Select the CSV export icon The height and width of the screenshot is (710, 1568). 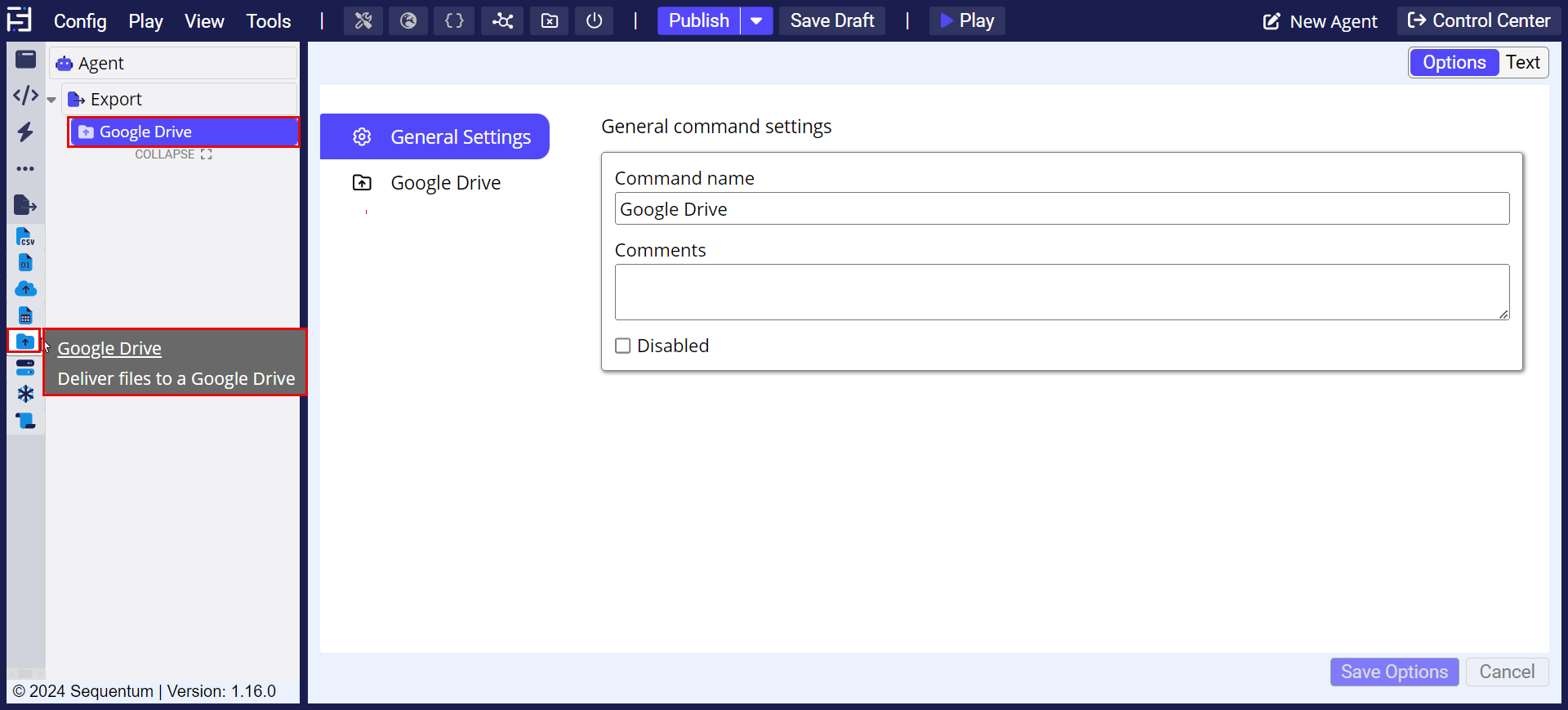coord(26,237)
